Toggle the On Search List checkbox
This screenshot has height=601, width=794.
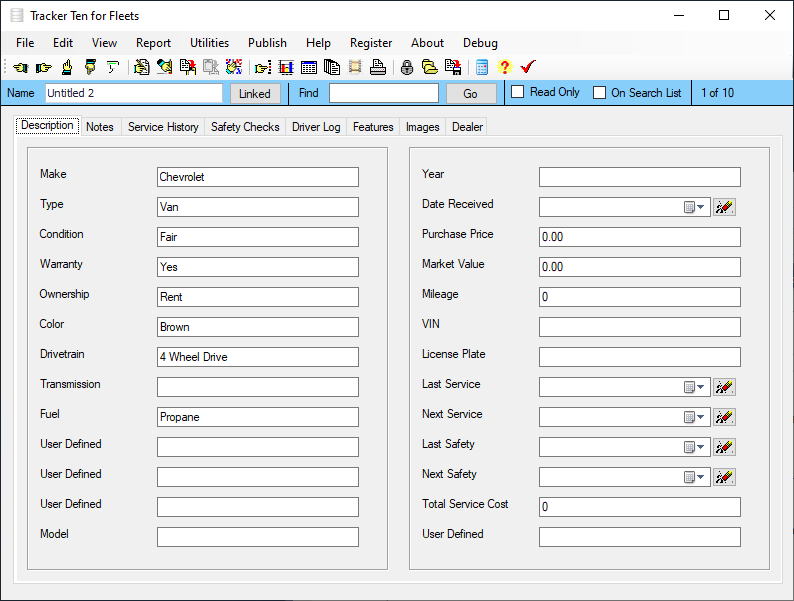click(600, 93)
